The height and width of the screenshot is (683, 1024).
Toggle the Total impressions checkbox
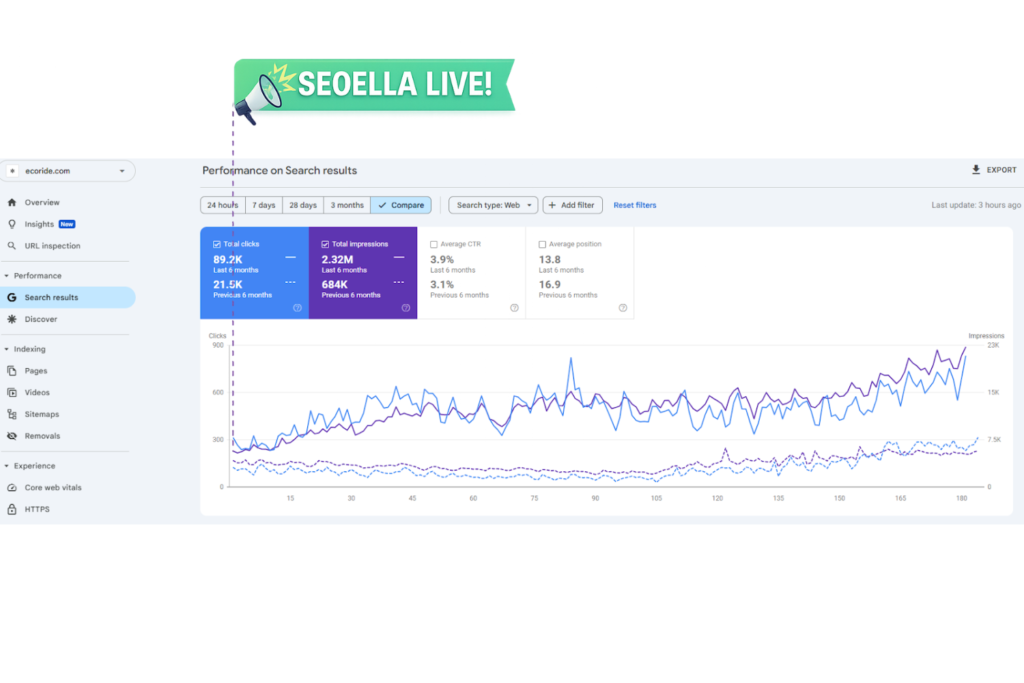[326, 244]
